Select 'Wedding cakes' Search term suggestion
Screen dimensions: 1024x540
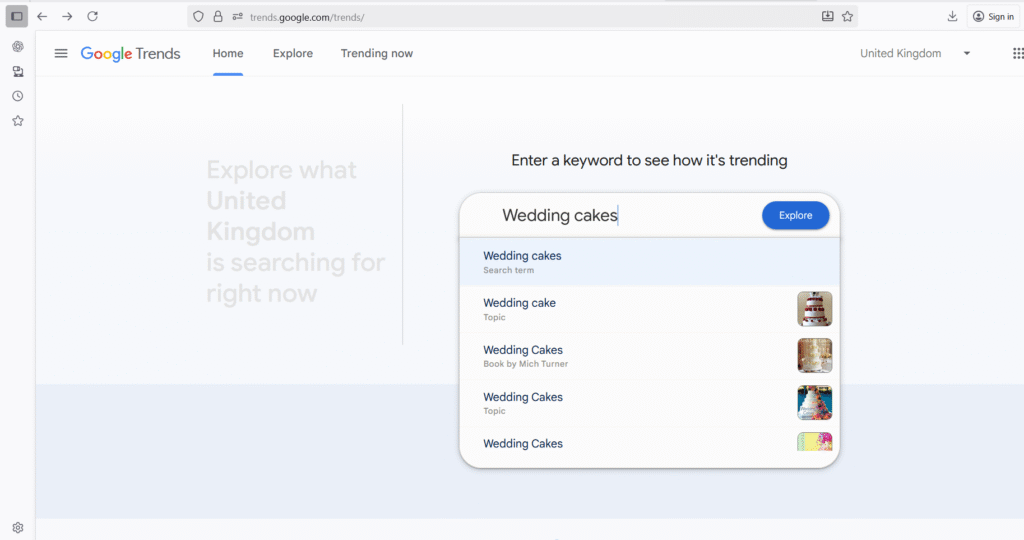649,262
